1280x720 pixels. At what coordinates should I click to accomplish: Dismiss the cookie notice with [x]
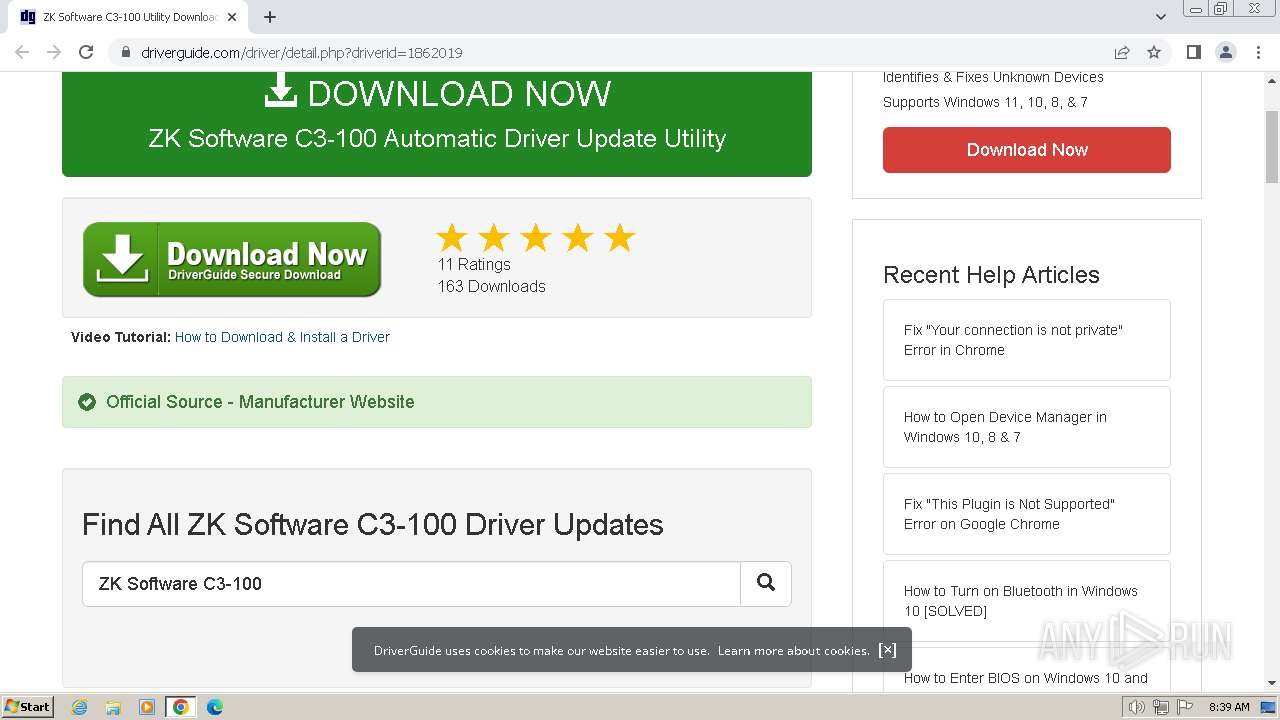887,650
